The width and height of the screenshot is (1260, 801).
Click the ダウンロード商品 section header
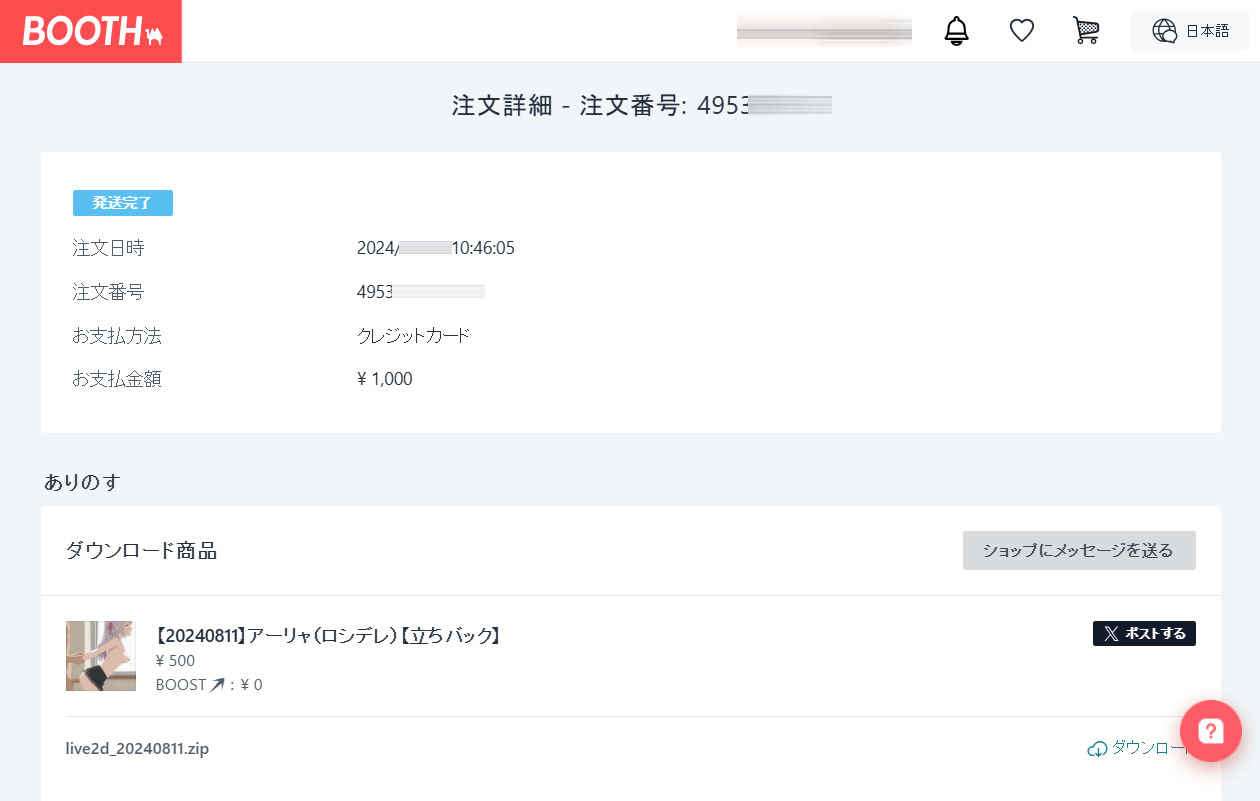pos(141,551)
